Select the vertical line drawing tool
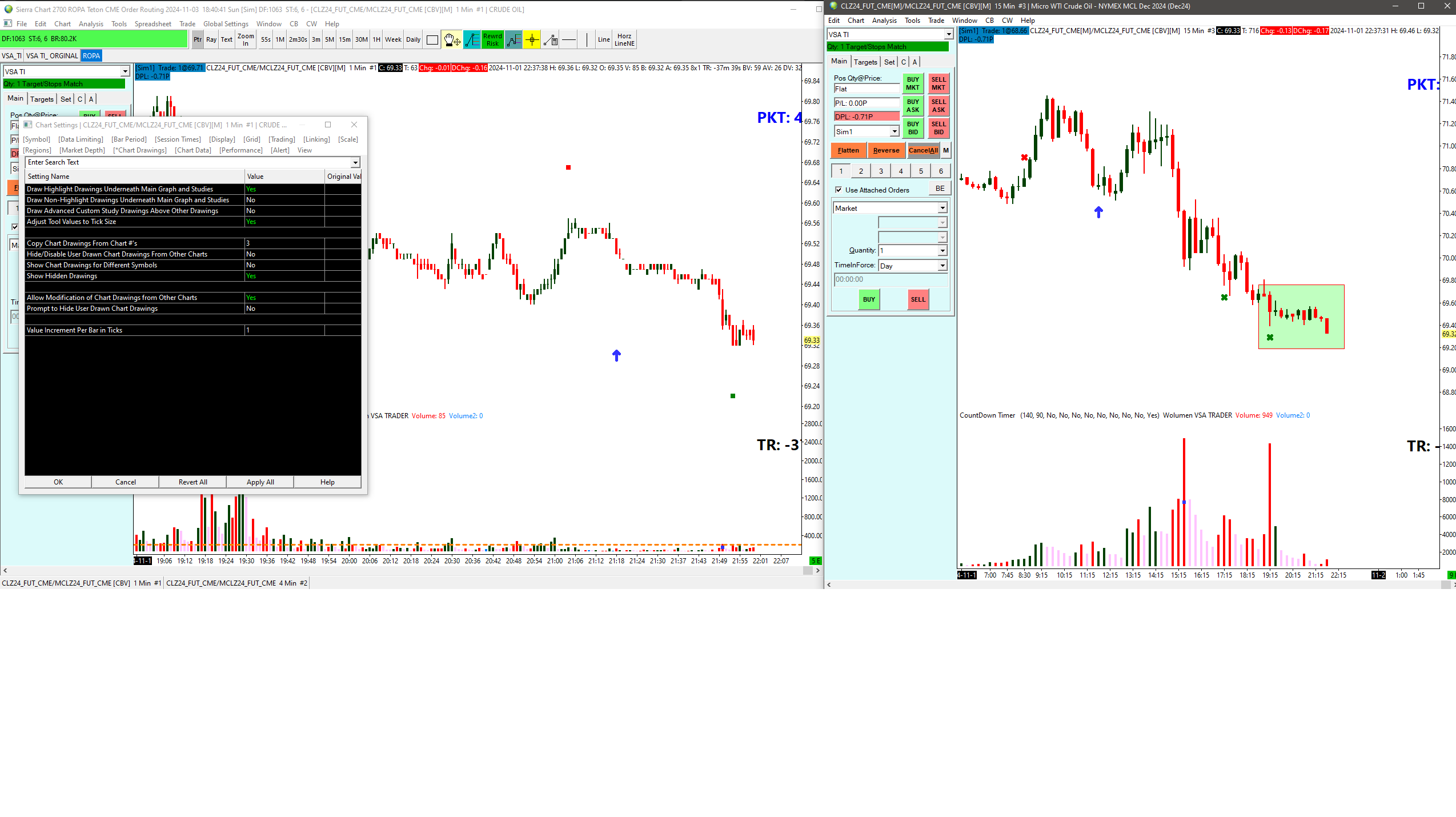Screen dimensions: 1456x817 click(x=587, y=39)
